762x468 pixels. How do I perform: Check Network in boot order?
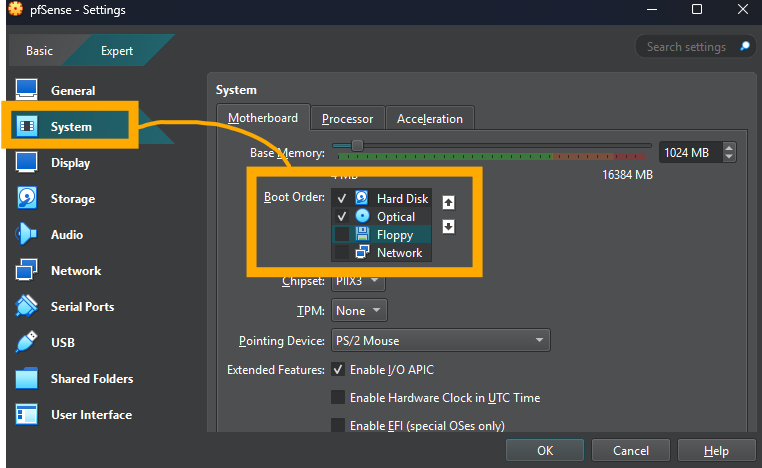[342, 252]
